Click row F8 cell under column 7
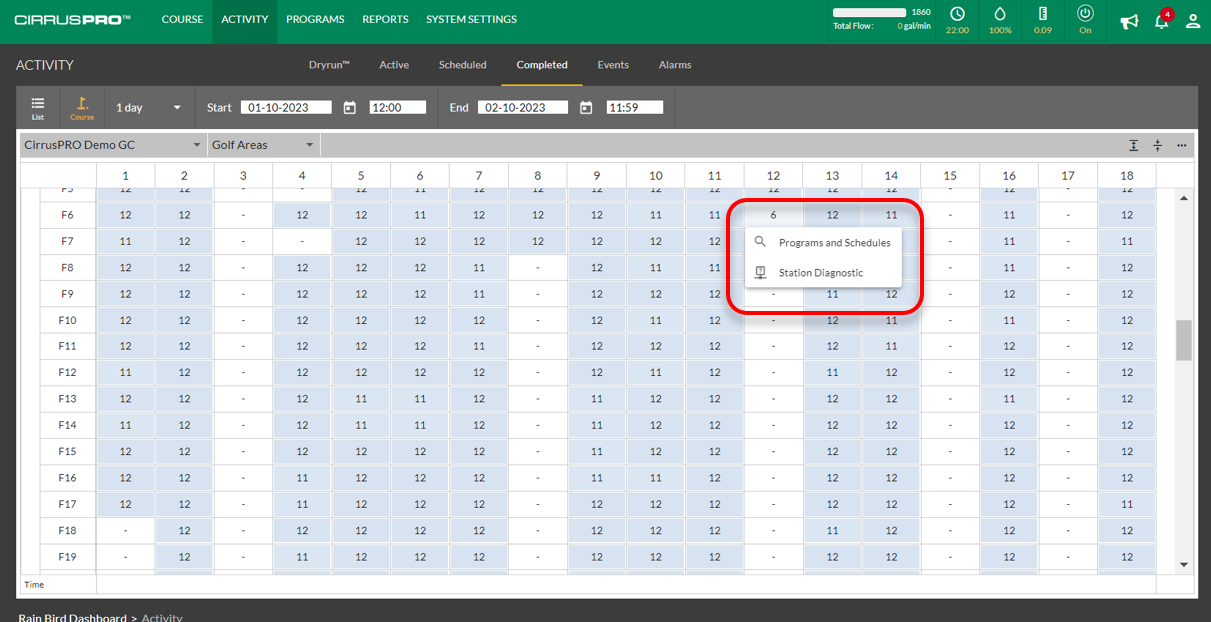Screen dimensions: 1211x622 tap(479, 268)
